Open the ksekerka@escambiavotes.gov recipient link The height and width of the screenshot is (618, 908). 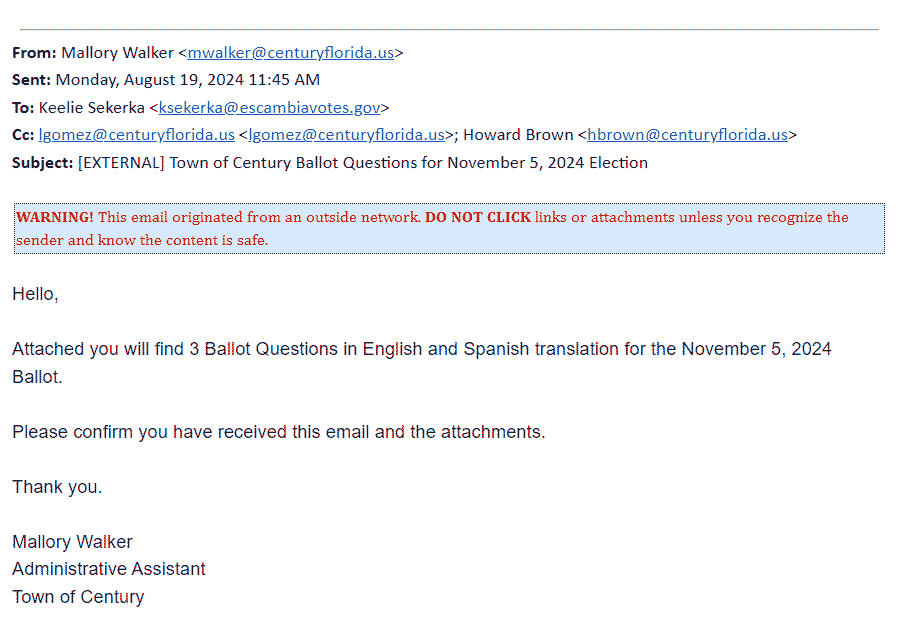[x=269, y=108]
